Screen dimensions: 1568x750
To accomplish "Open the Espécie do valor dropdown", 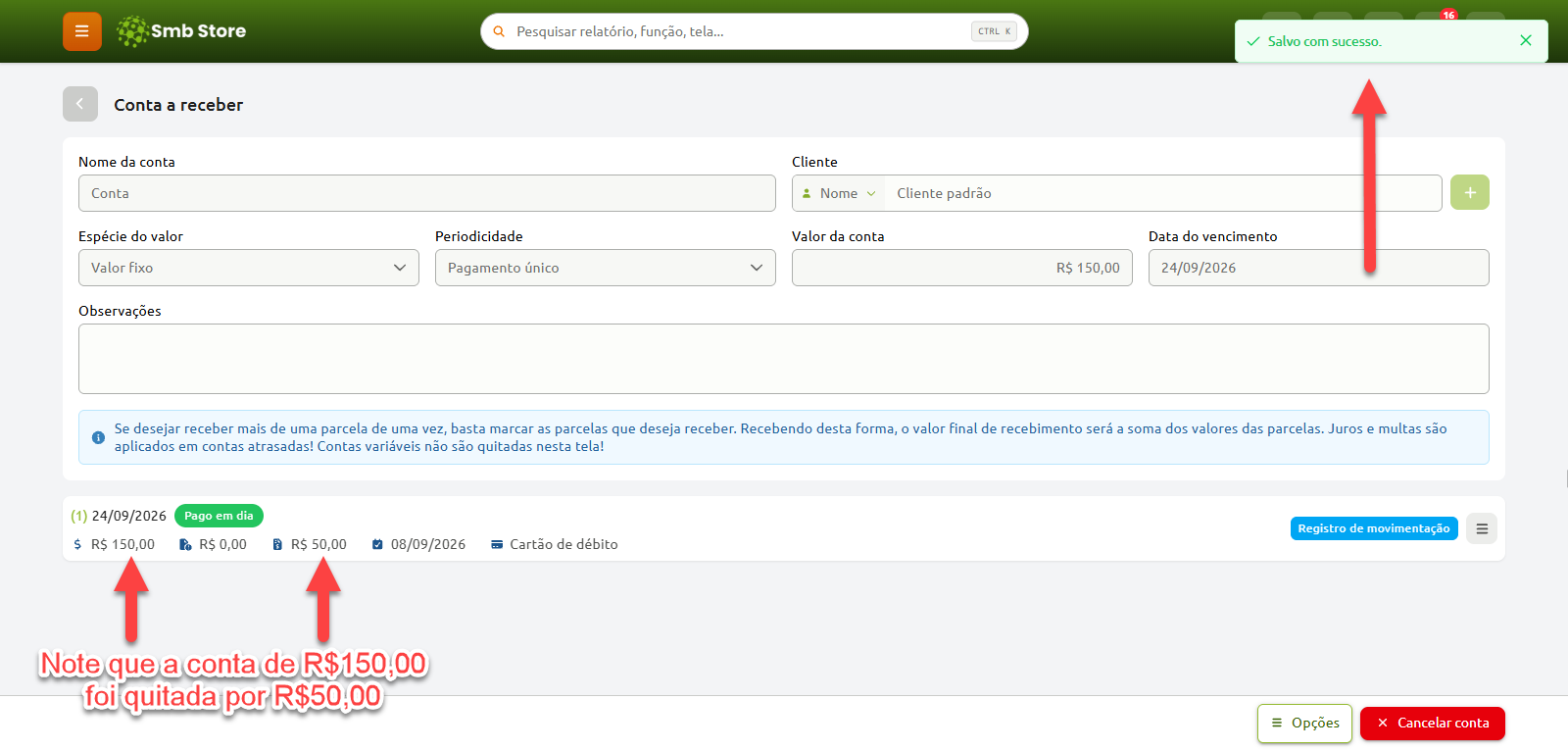I will [249, 268].
